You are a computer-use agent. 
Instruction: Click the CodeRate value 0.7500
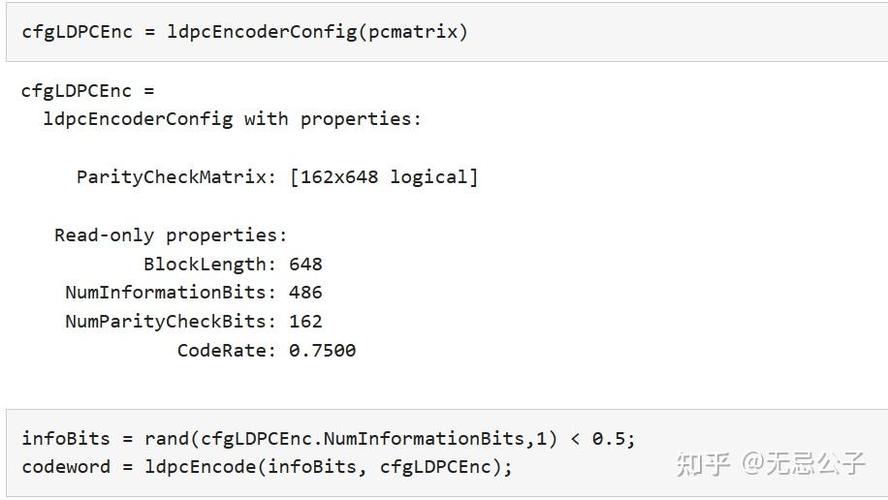coord(322,350)
